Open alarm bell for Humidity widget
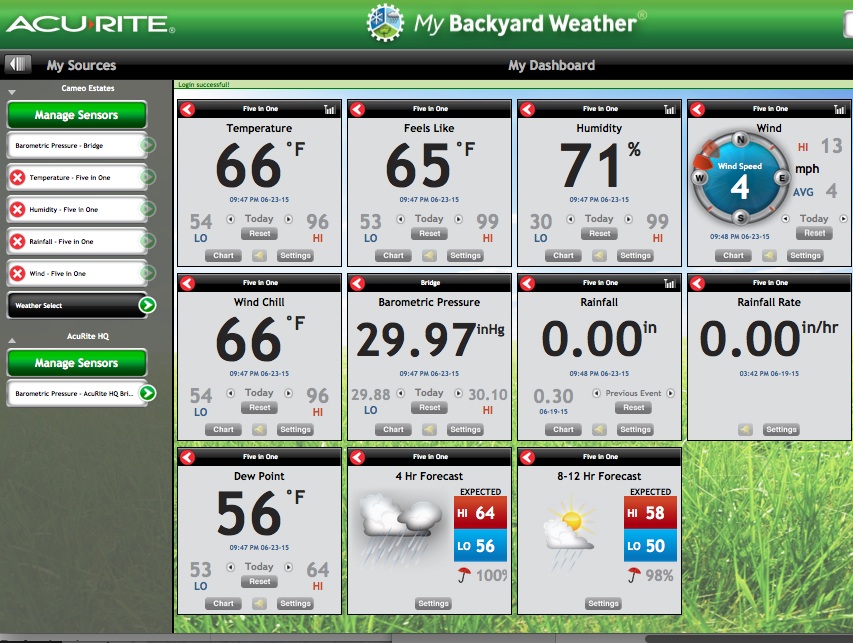This screenshot has height=643, width=853. point(599,255)
